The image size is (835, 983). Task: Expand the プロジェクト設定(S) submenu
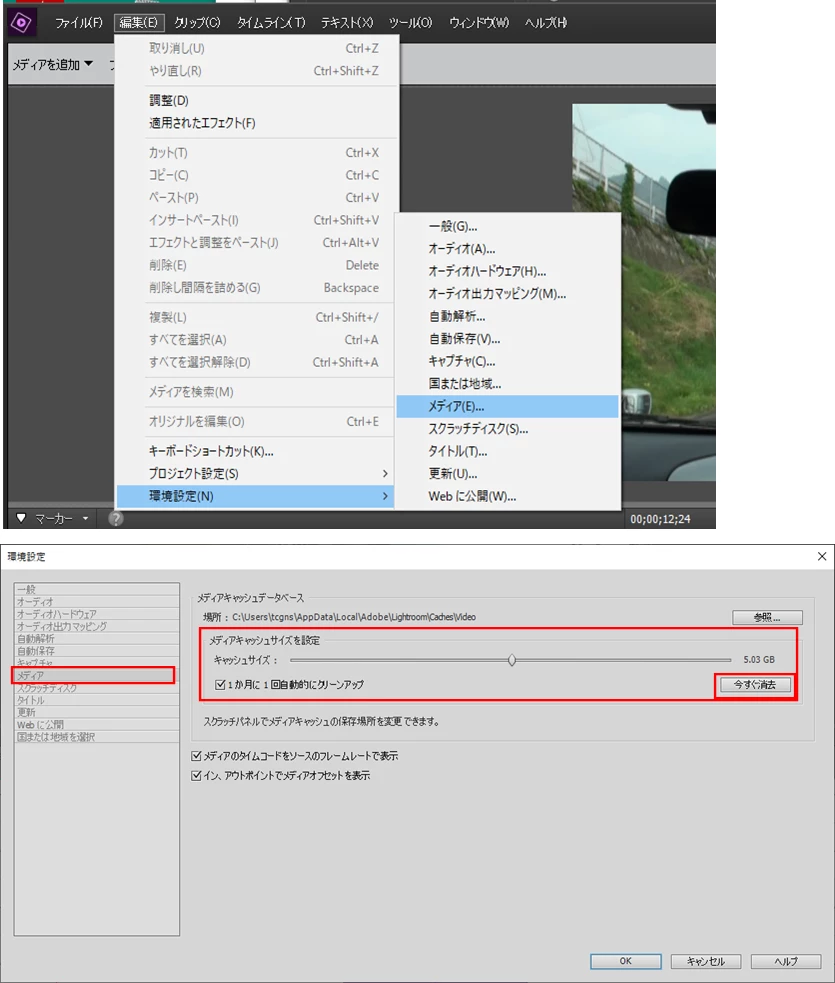click(256, 474)
